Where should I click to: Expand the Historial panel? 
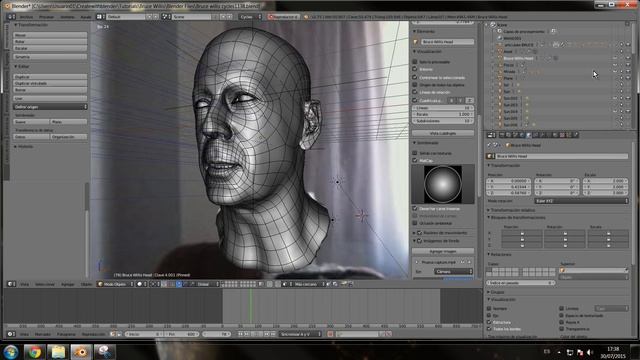pyautogui.click(x=24, y=146)
